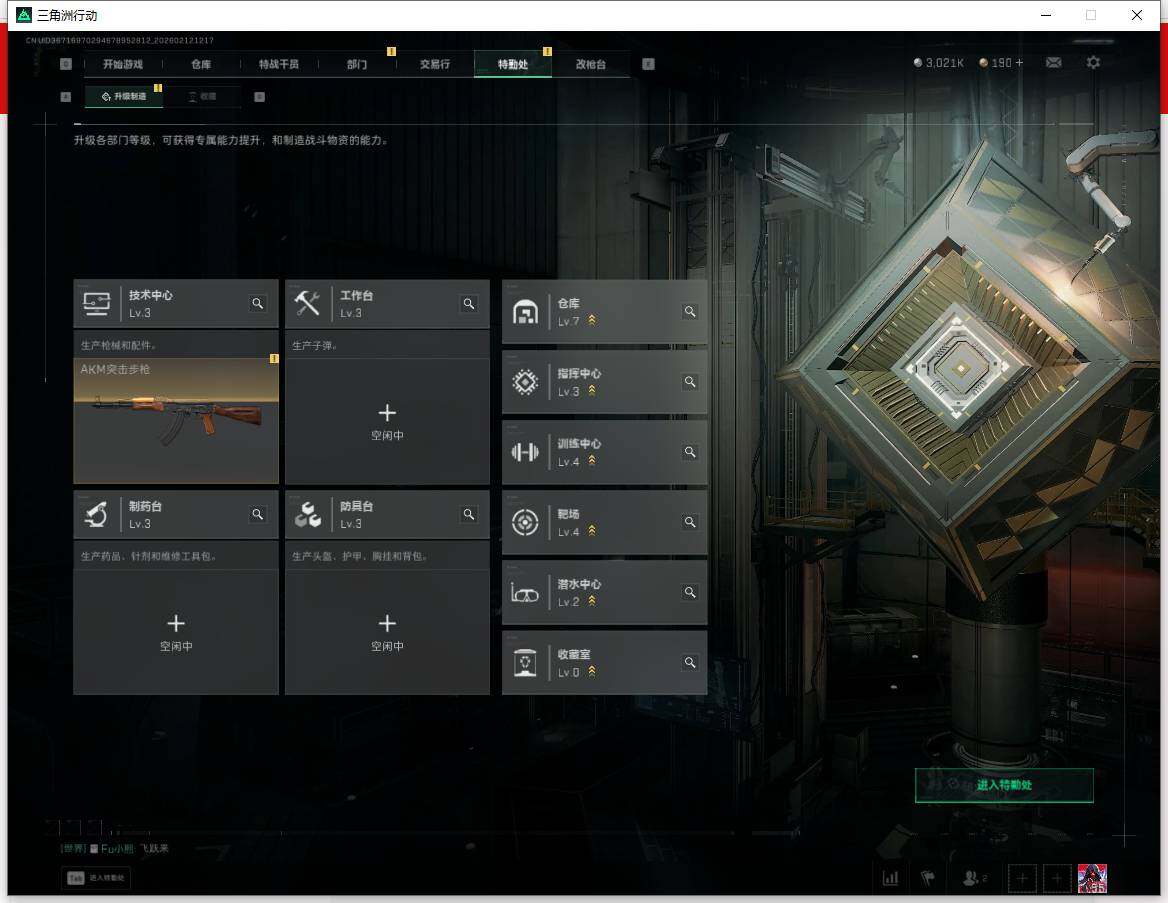Image resolution: width=1168 pixels, height=903 pixels.
Task: Click the upgrade arrows beside 指挥中心 Lv.3
Action: [592, 390]
